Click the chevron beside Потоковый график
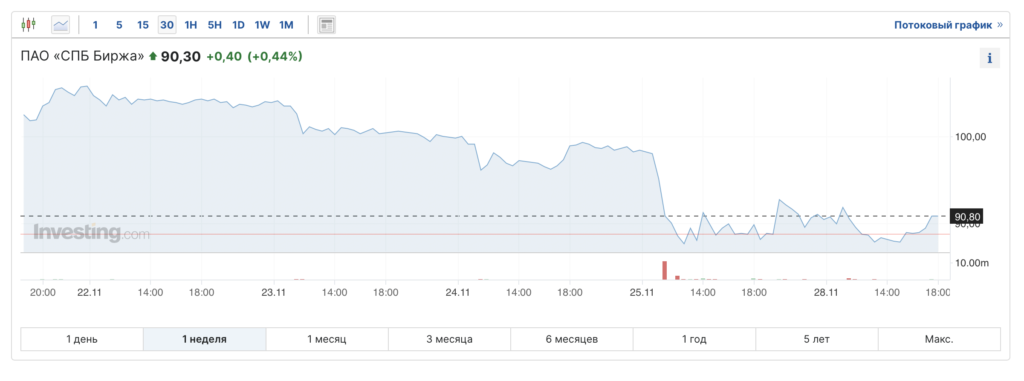 point(999,25)
